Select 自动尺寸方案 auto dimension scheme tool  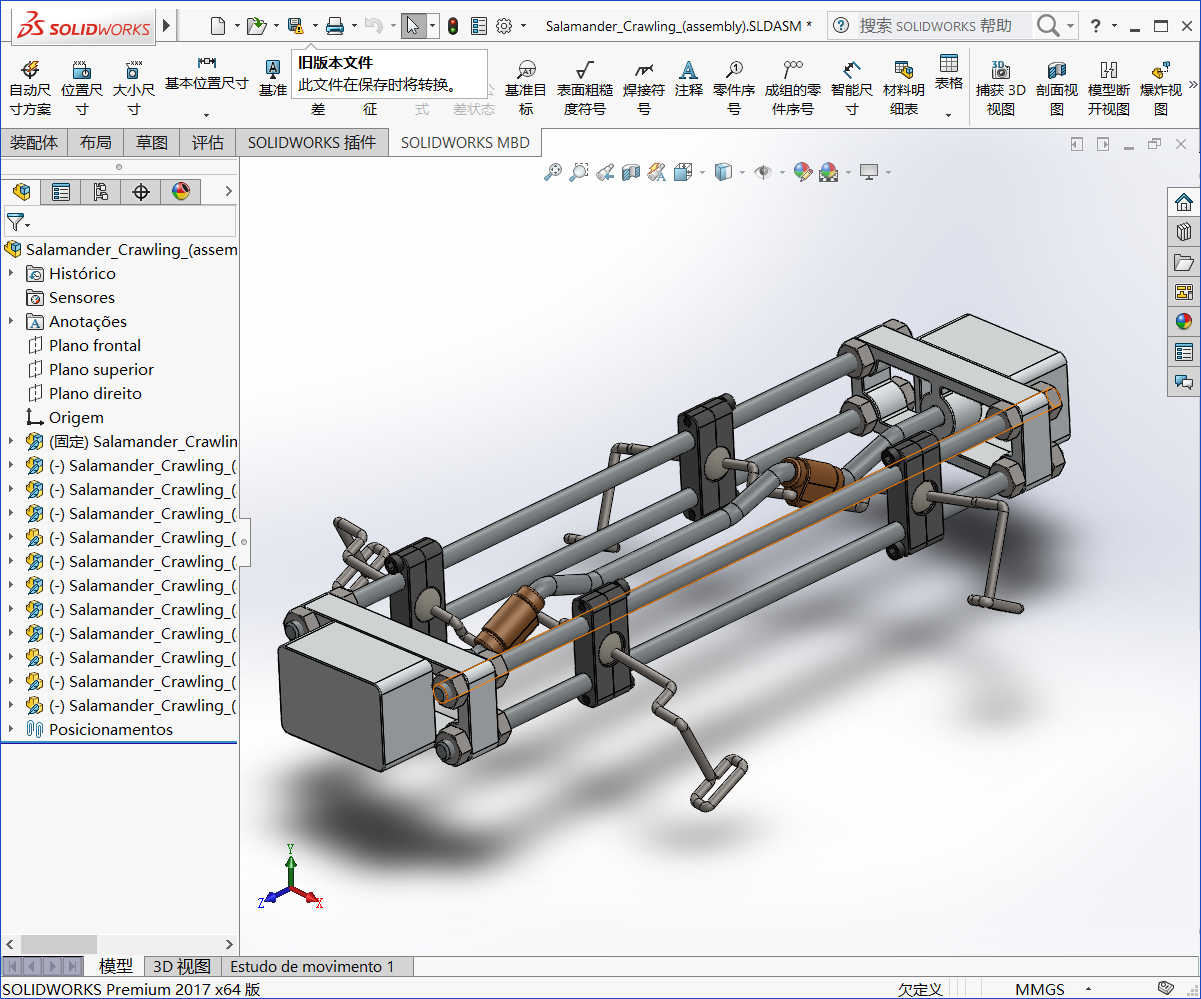(x=30, y=87)
